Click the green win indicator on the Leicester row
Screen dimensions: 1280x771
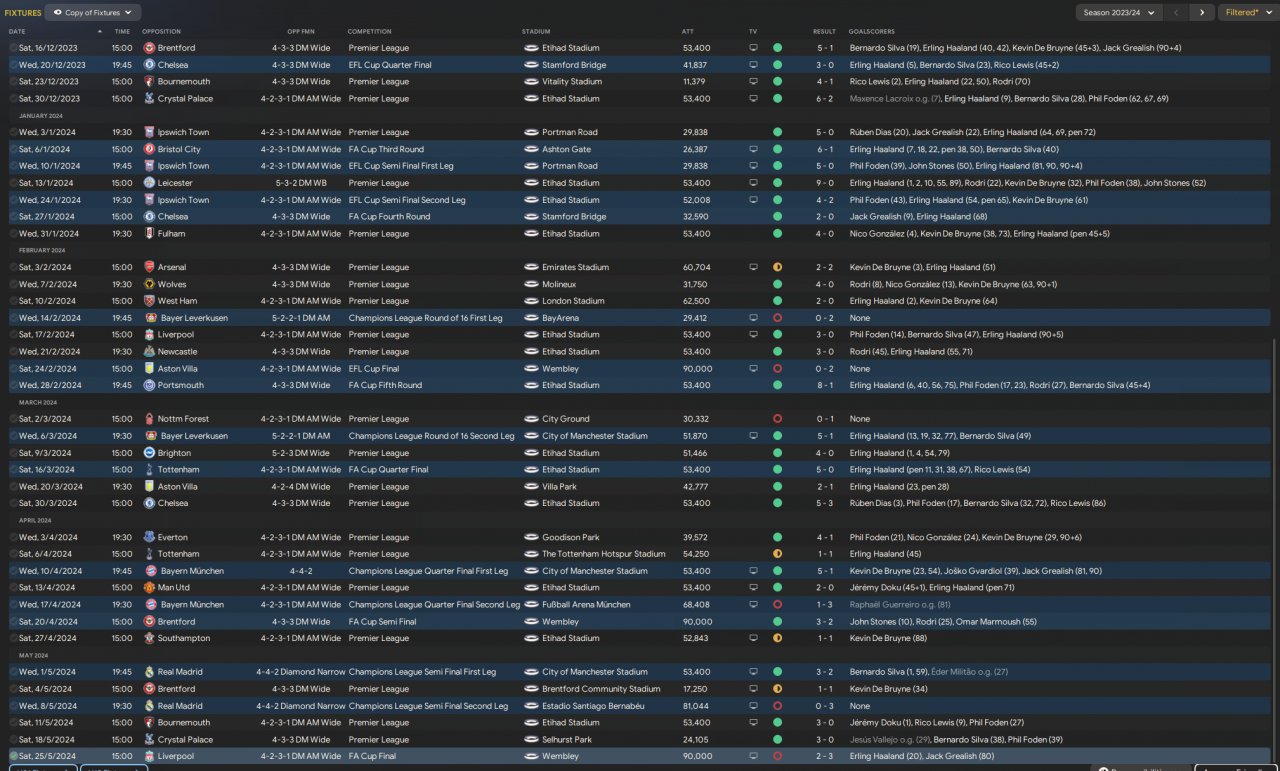(x=777, y=183)
